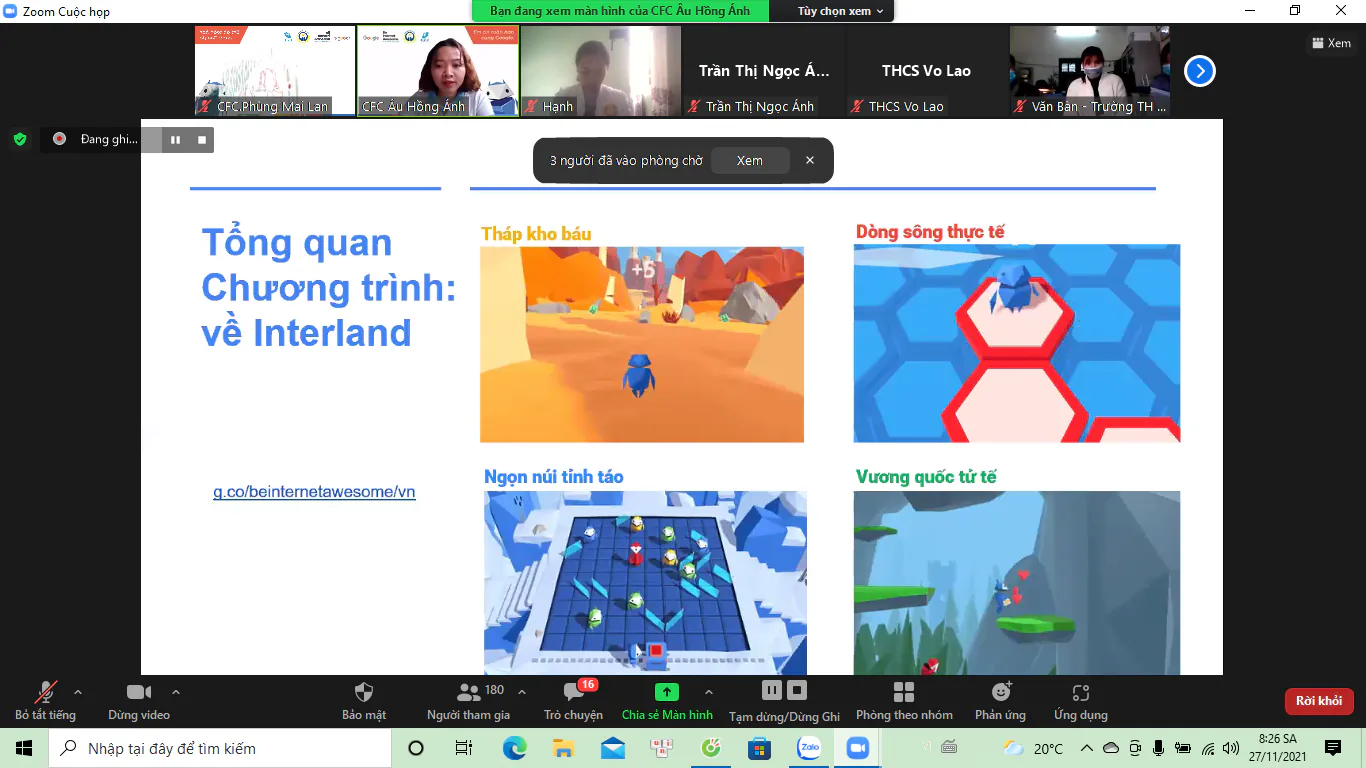
Task: Expand video options arrow beside Dừng video
Action: pos(176,692)
